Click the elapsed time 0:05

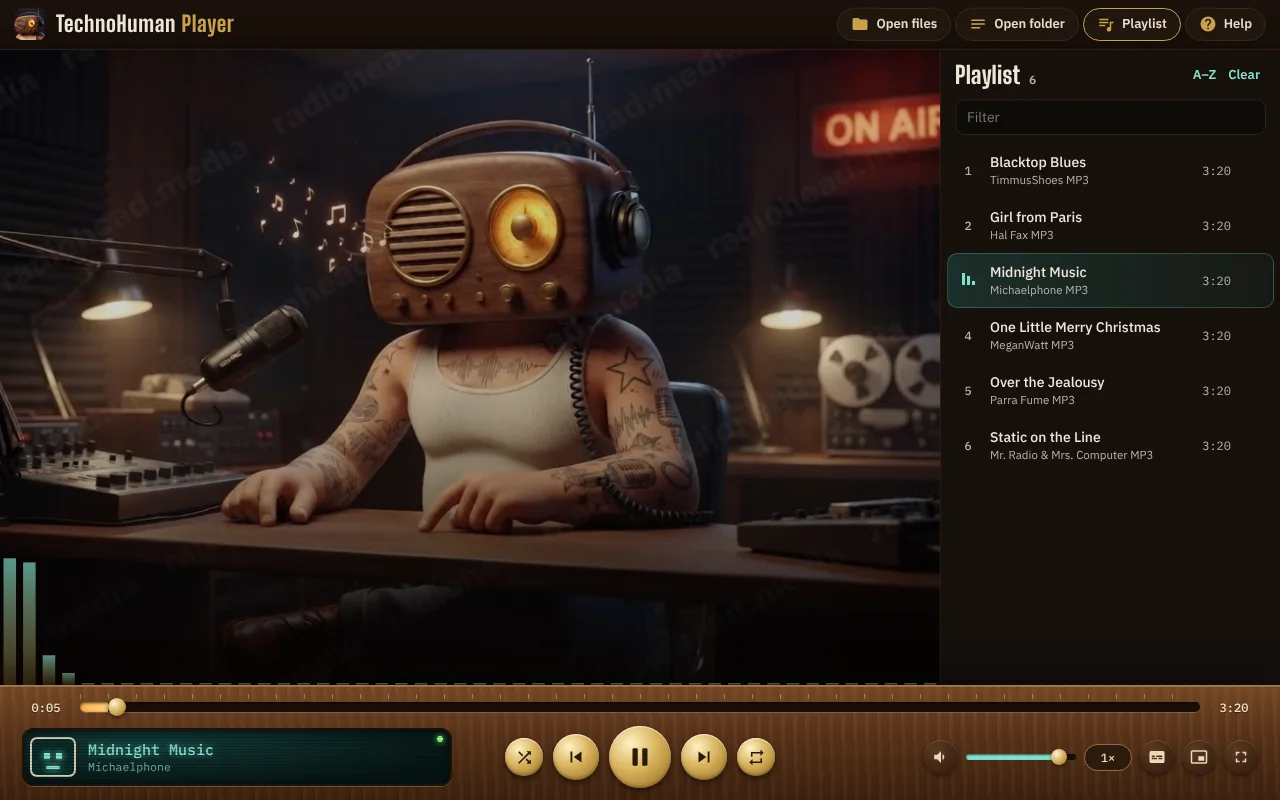pos(46,708)
